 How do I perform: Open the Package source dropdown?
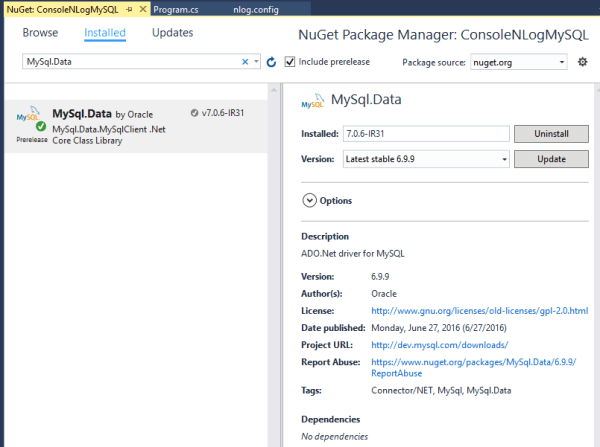518,62
